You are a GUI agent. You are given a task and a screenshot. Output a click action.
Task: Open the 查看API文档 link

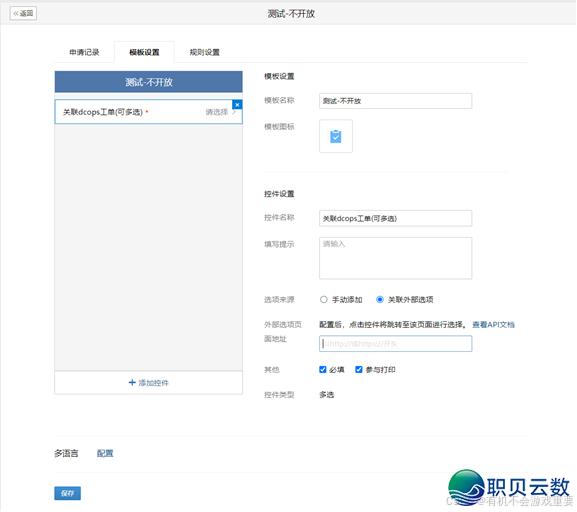click(494, 325)
